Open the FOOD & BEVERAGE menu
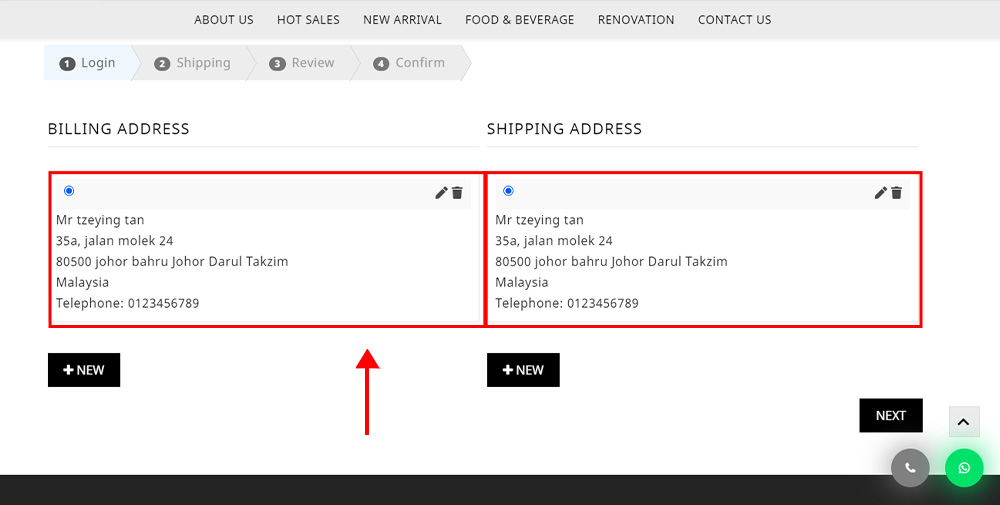 pyautogui.click(x=519, y=20)
